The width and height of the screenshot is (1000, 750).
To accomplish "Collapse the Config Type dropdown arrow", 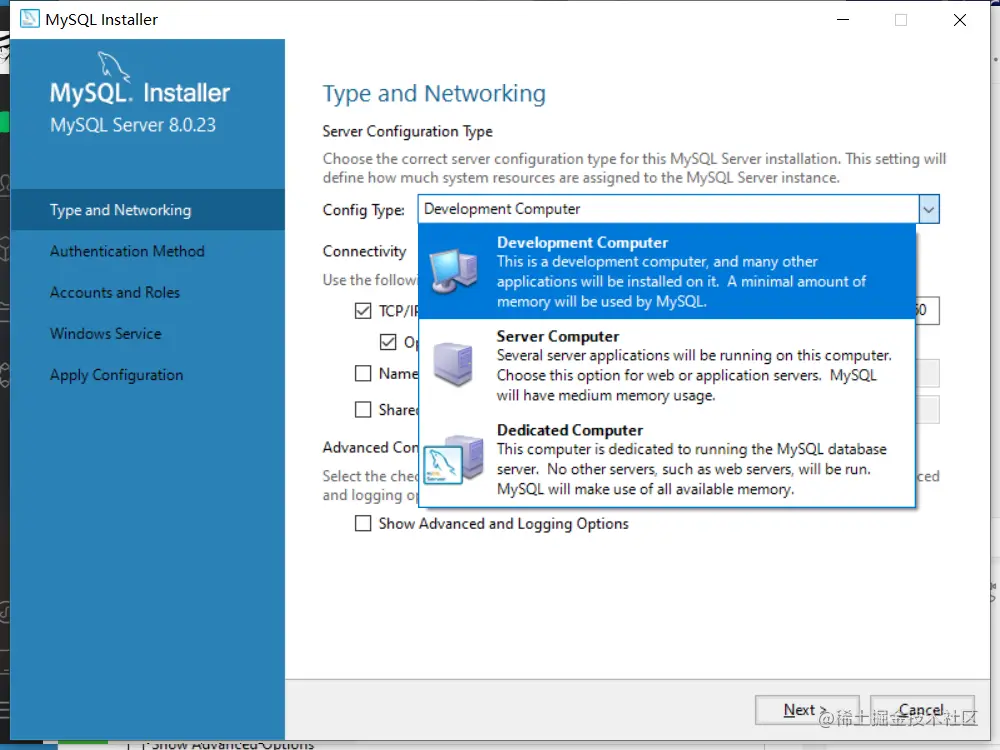I will pos(929,209).
